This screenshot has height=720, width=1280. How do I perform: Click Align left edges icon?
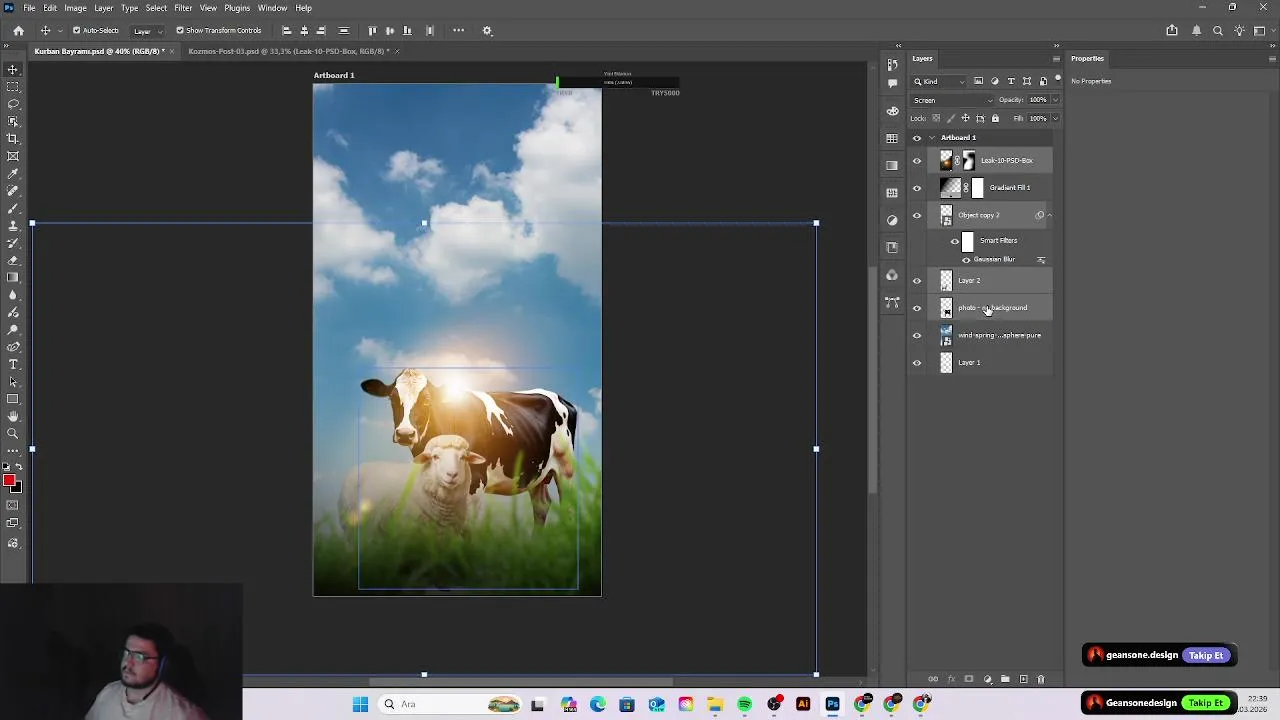pos(287,30)
